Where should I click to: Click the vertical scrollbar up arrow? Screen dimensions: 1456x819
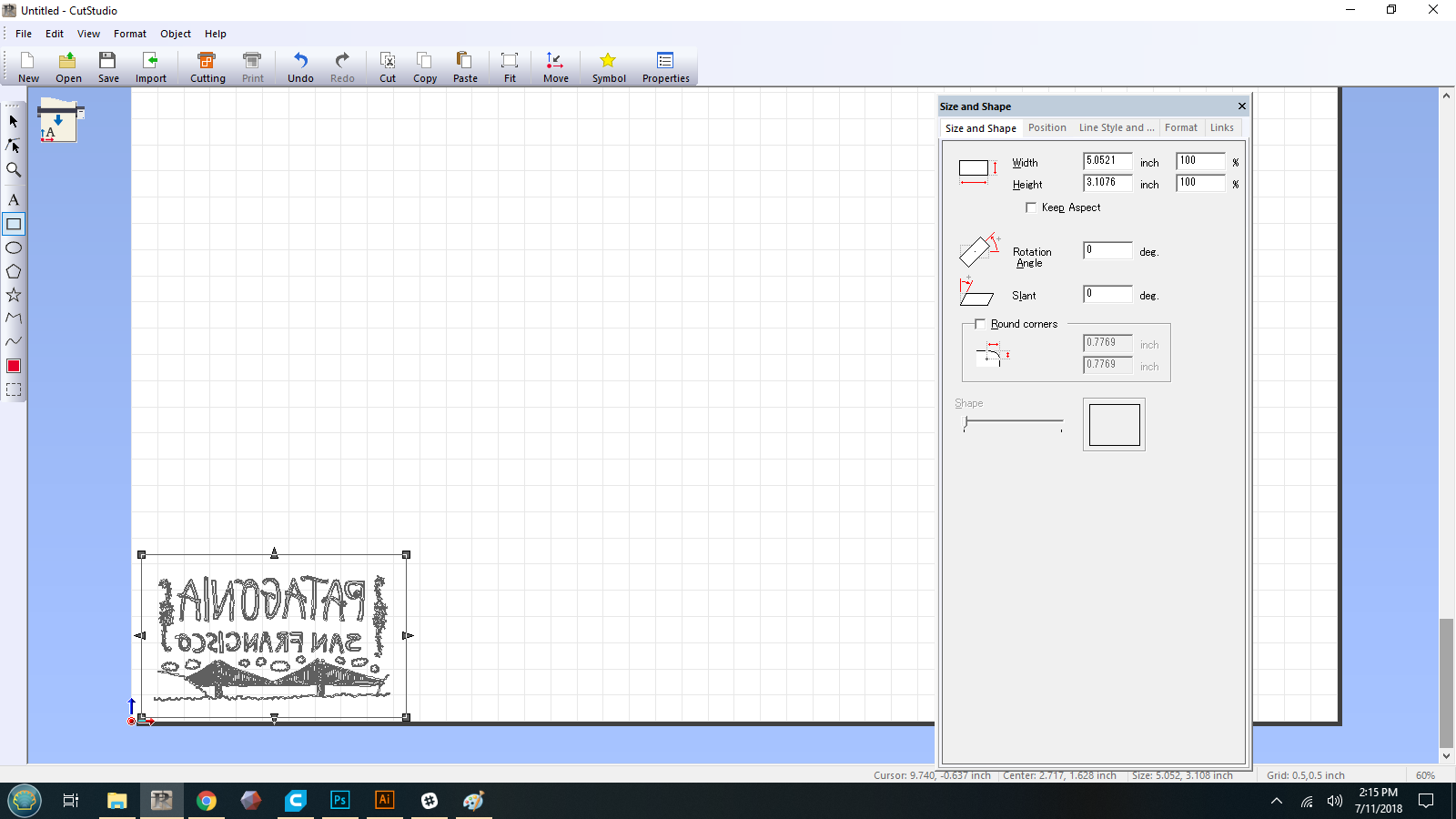pos(1446,95)
